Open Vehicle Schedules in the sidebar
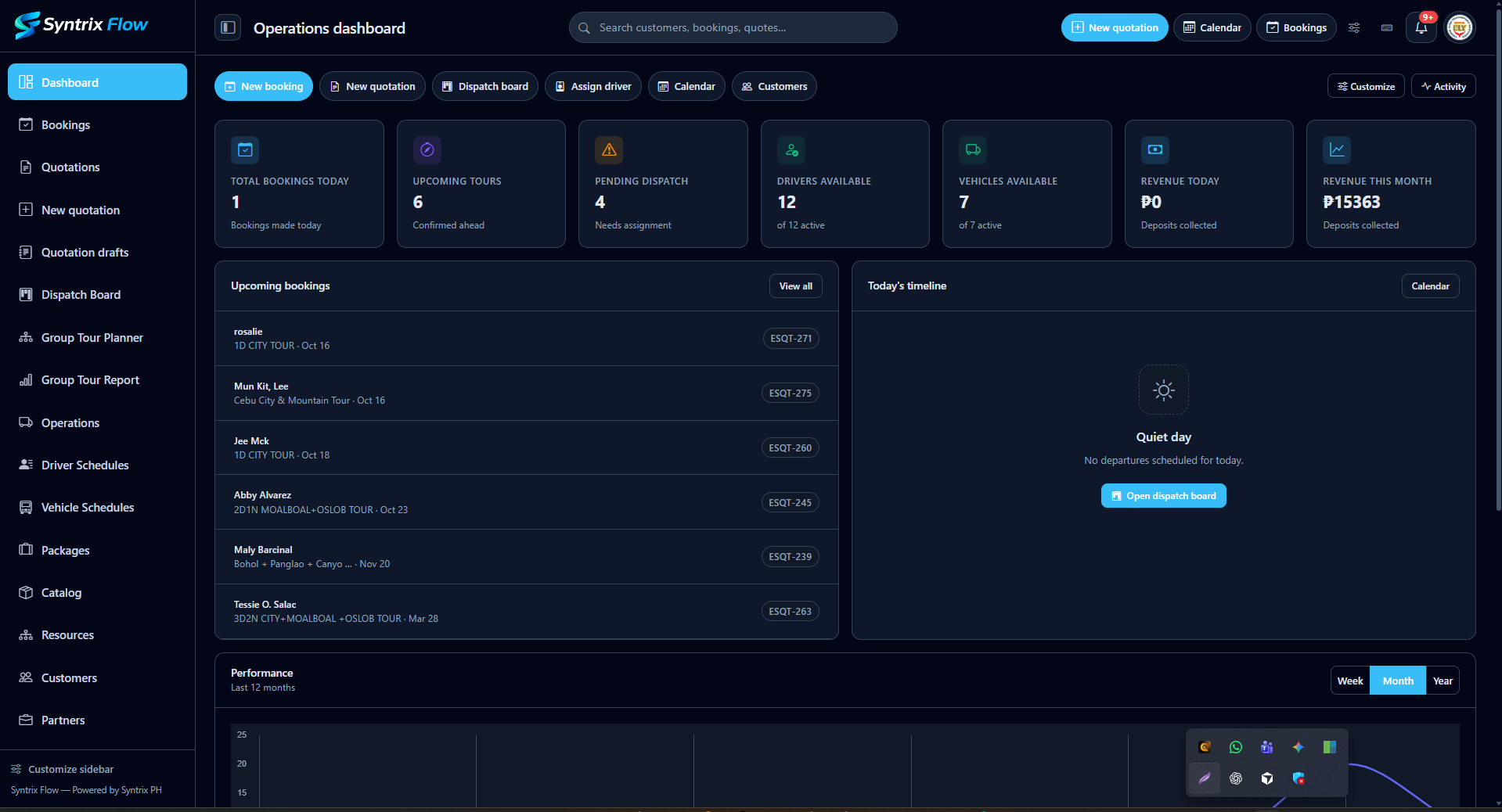1502x812 pixels. tap(97, 507)
